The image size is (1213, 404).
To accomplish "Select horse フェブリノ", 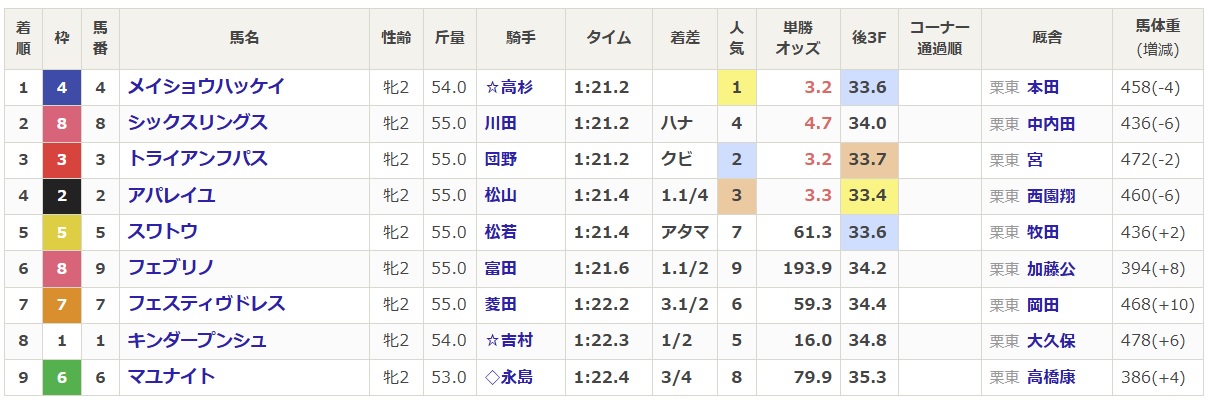I will (x=171, y=268).
